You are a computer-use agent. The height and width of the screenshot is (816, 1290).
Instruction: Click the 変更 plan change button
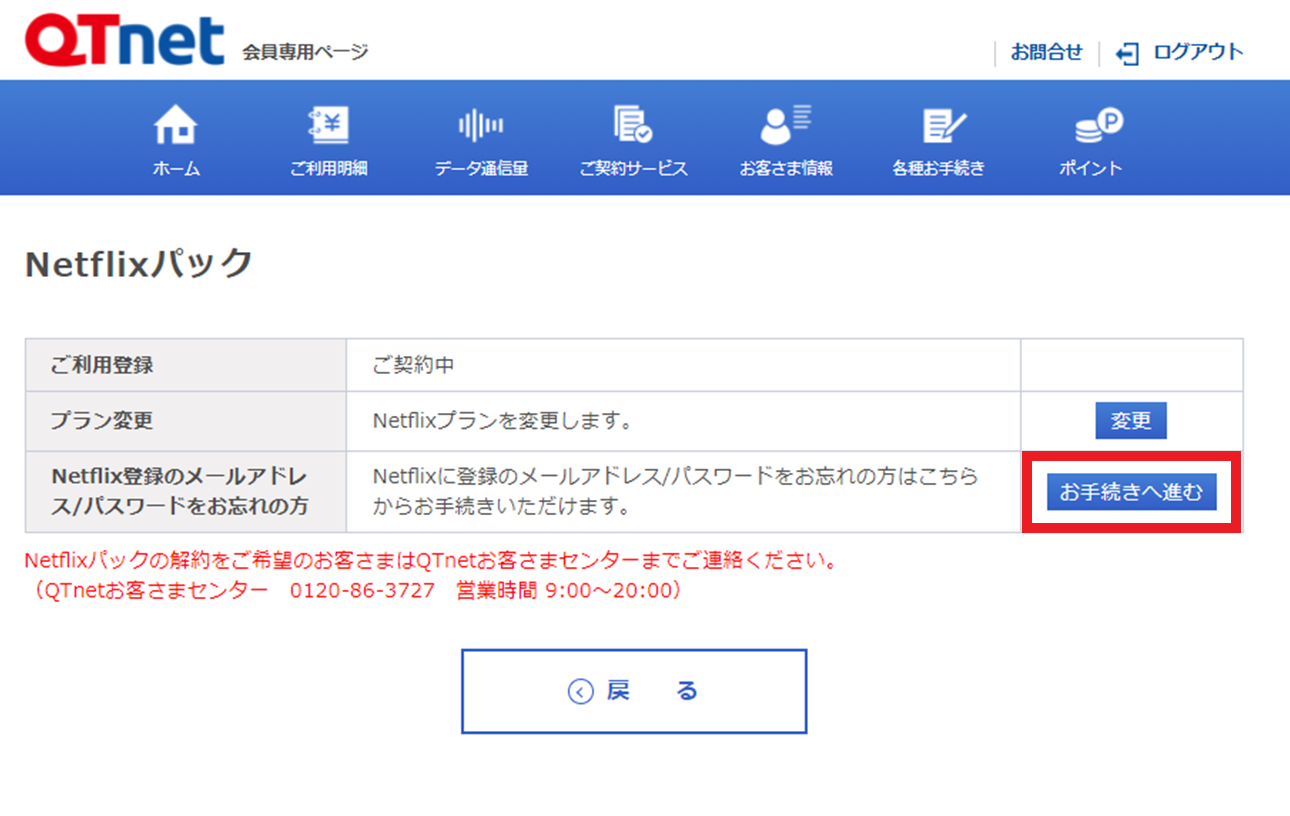[1131, 421]
